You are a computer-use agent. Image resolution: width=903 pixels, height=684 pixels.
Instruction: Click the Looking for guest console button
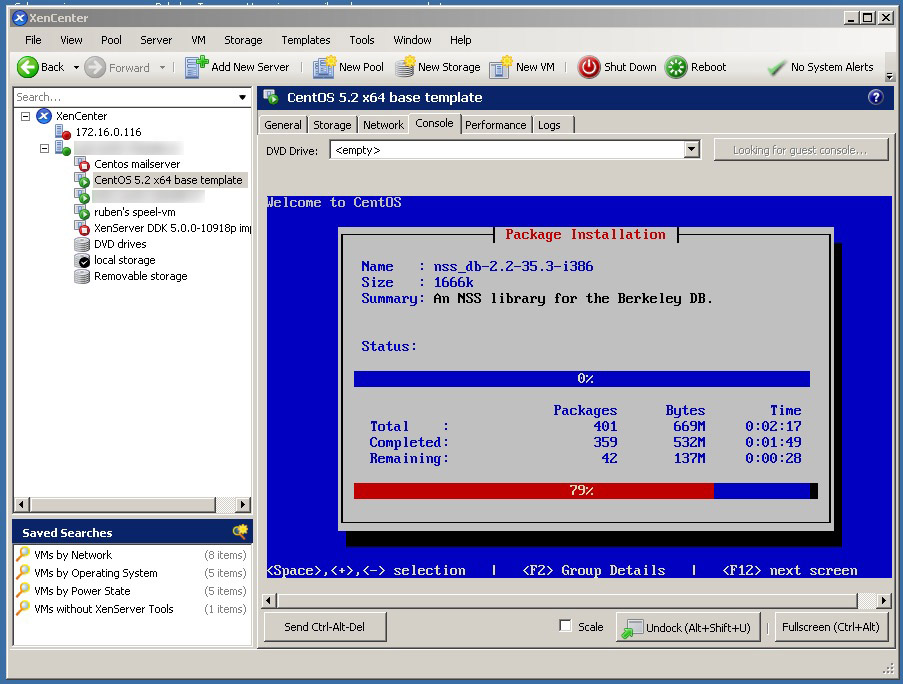point(800,150)
